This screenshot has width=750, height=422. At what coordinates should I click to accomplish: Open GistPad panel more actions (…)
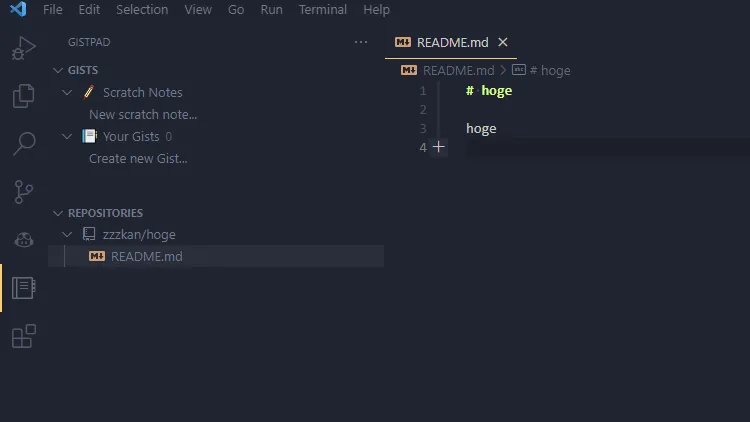(x=361, y=43)
